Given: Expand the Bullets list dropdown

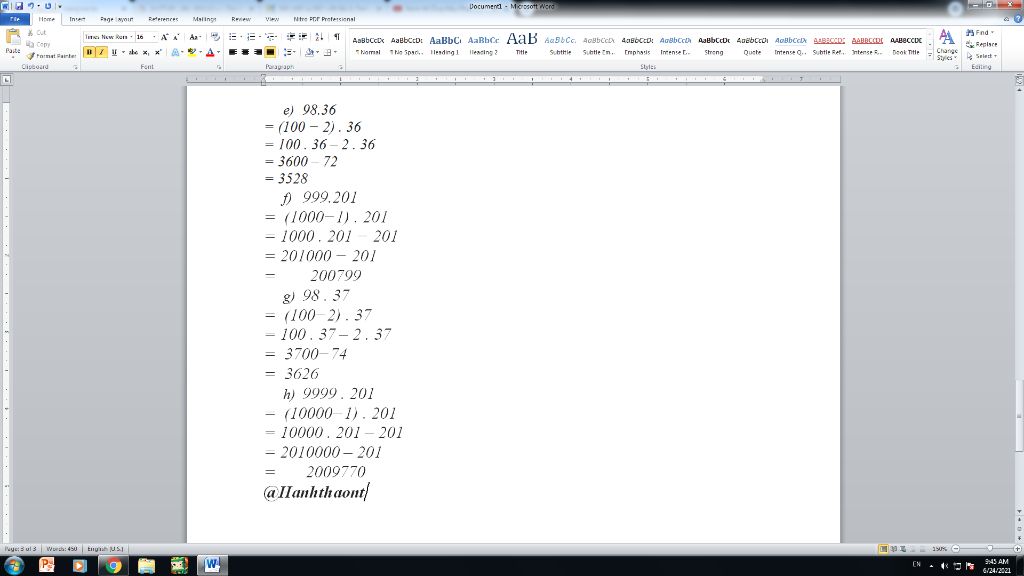Looking at the screenshot, I should pos(241,37).
